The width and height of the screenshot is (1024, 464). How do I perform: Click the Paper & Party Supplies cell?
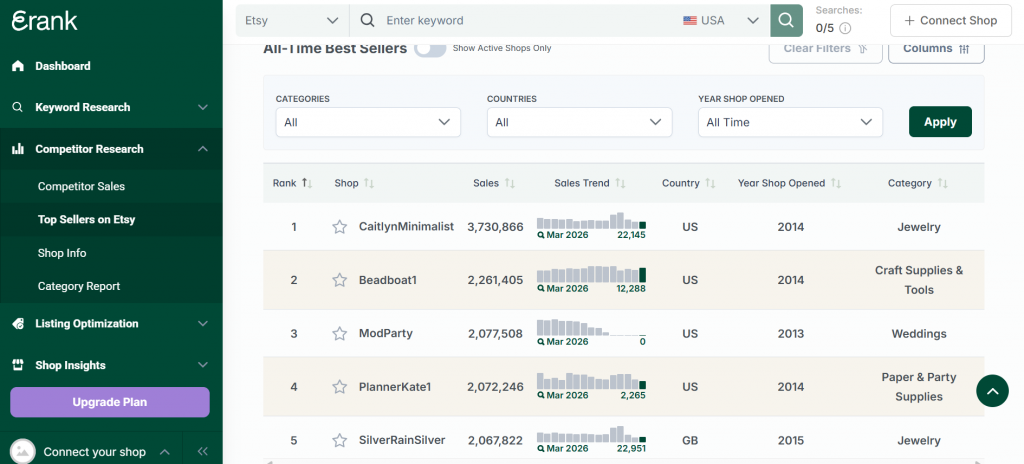(919, 387)
